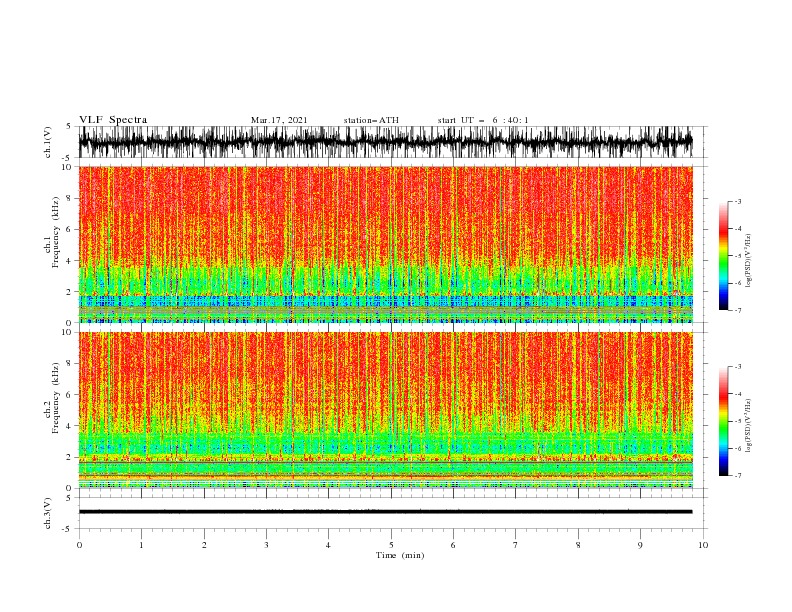The height and width of the screenshot is (612, 792).
Task: Click the lower PSD color scale bar
Action: 723,421
